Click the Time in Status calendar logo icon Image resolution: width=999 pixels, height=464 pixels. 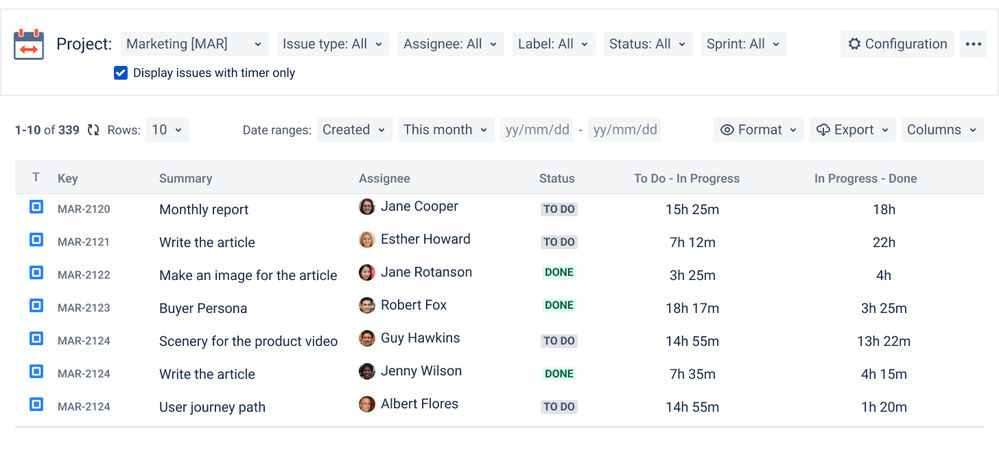(x=29, y=44)
